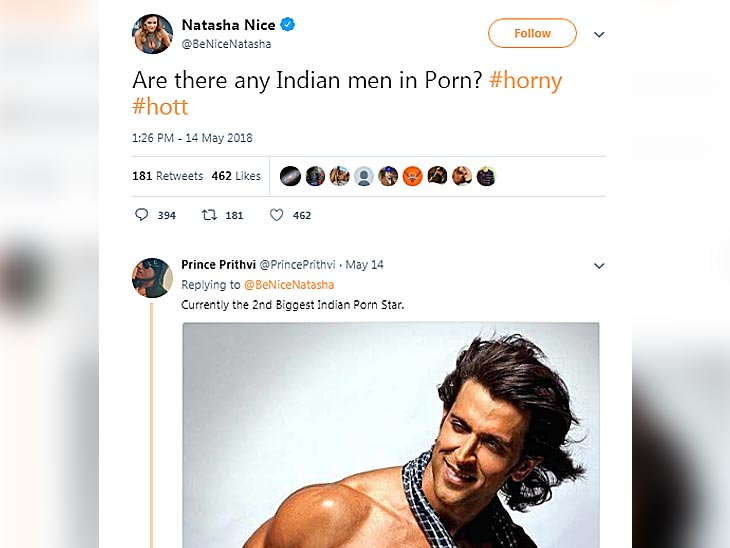View the 462 Likes list
The image size is (730, 548).
pos(236,176)
